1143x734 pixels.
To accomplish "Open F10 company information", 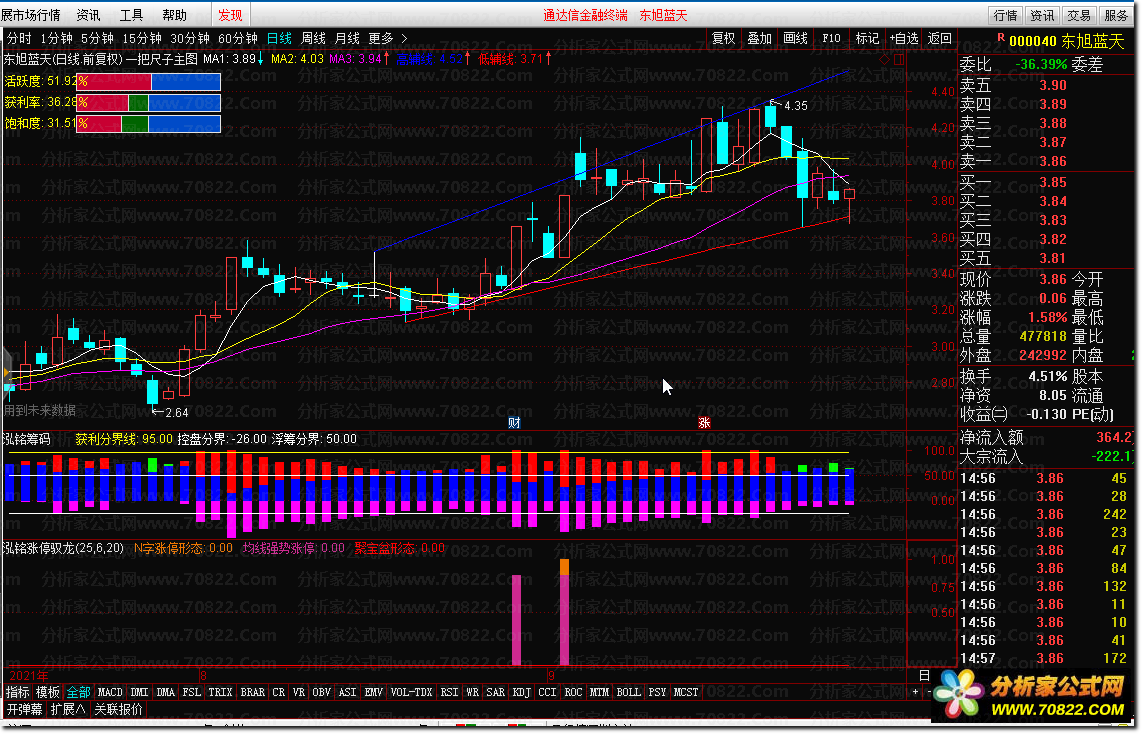I will (831, 38).
